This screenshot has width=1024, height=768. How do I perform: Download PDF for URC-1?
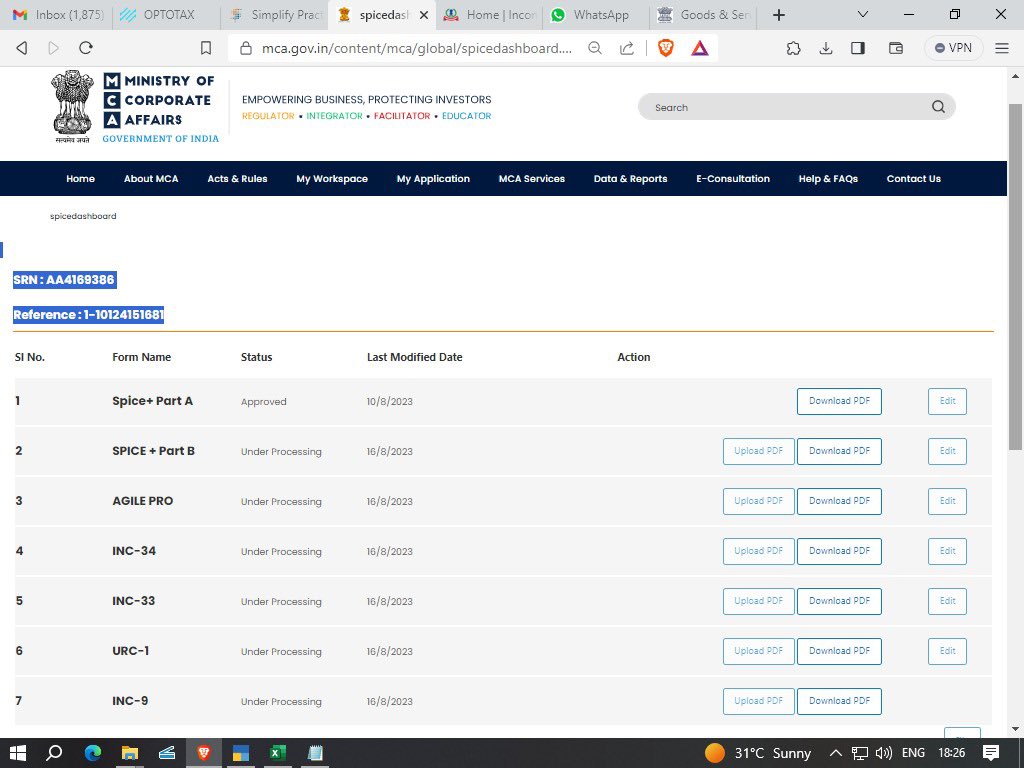click(839, 651)
